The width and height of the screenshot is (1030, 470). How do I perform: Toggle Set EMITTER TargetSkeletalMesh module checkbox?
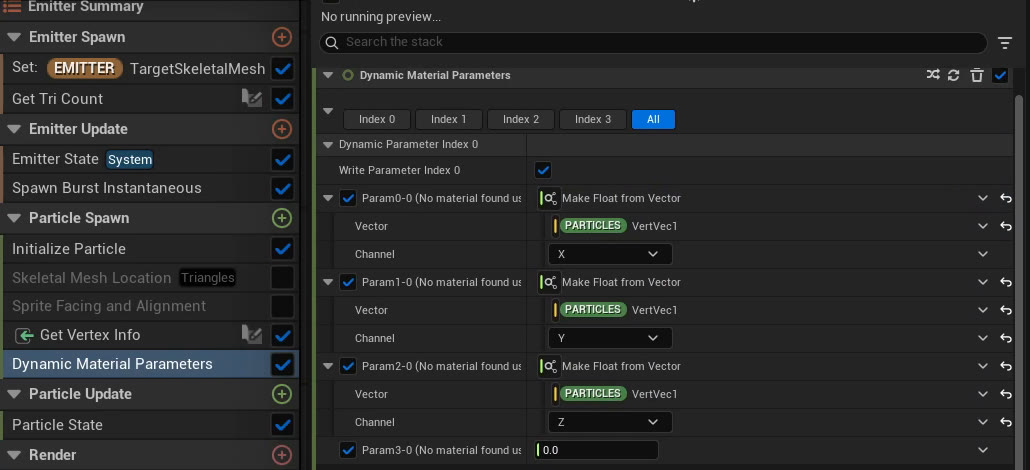282,68
